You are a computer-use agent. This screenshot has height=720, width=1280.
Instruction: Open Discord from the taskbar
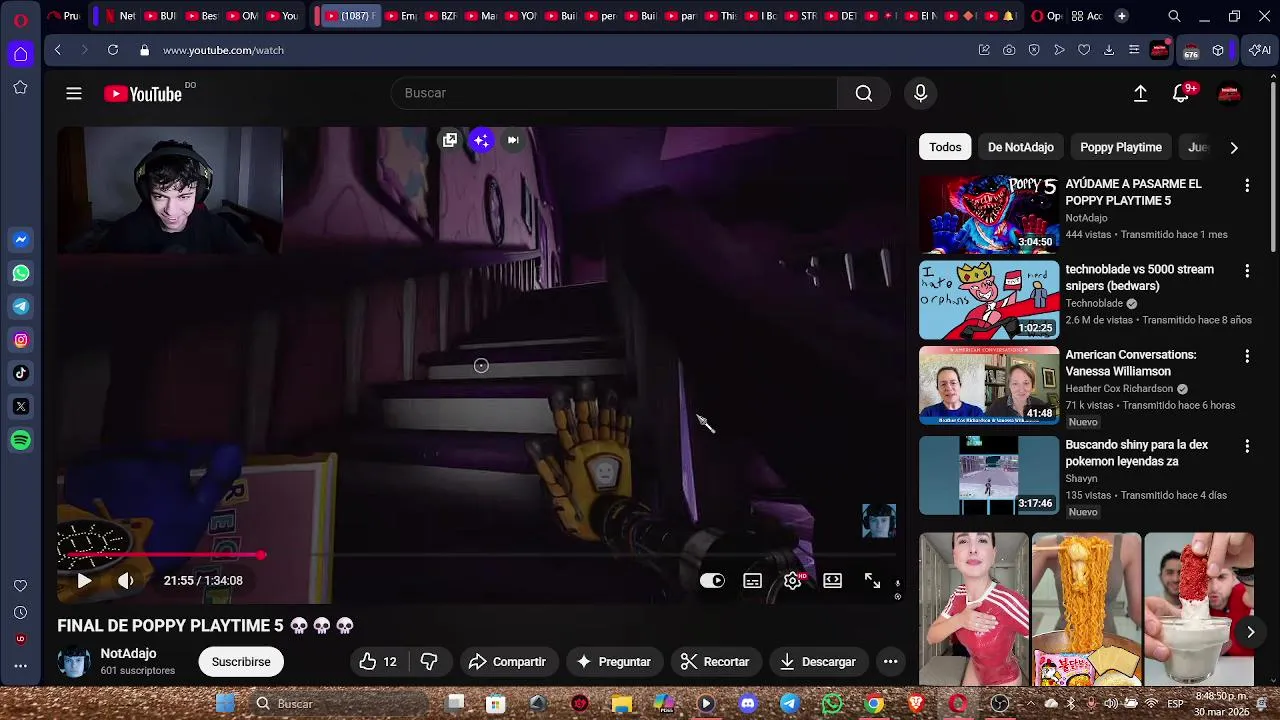[x=747, y=704]
